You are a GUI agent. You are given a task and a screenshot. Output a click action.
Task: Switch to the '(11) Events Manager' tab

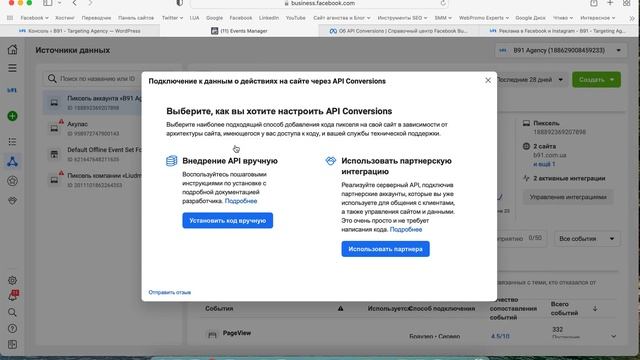click(x=239, y=31)
